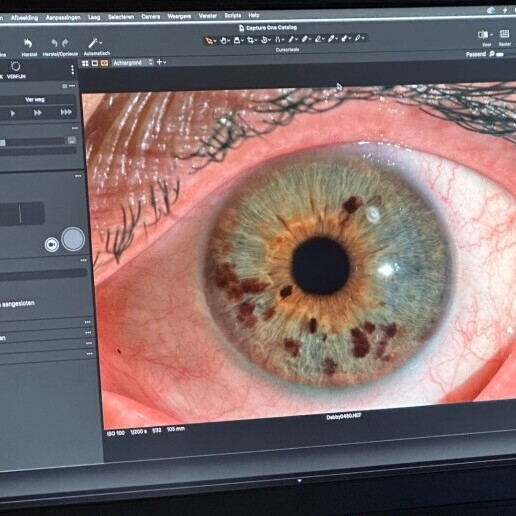Viewport: 516px width, 516px height.
Task: Click the 105 mm focal length readout
Action: coord(176,429)
